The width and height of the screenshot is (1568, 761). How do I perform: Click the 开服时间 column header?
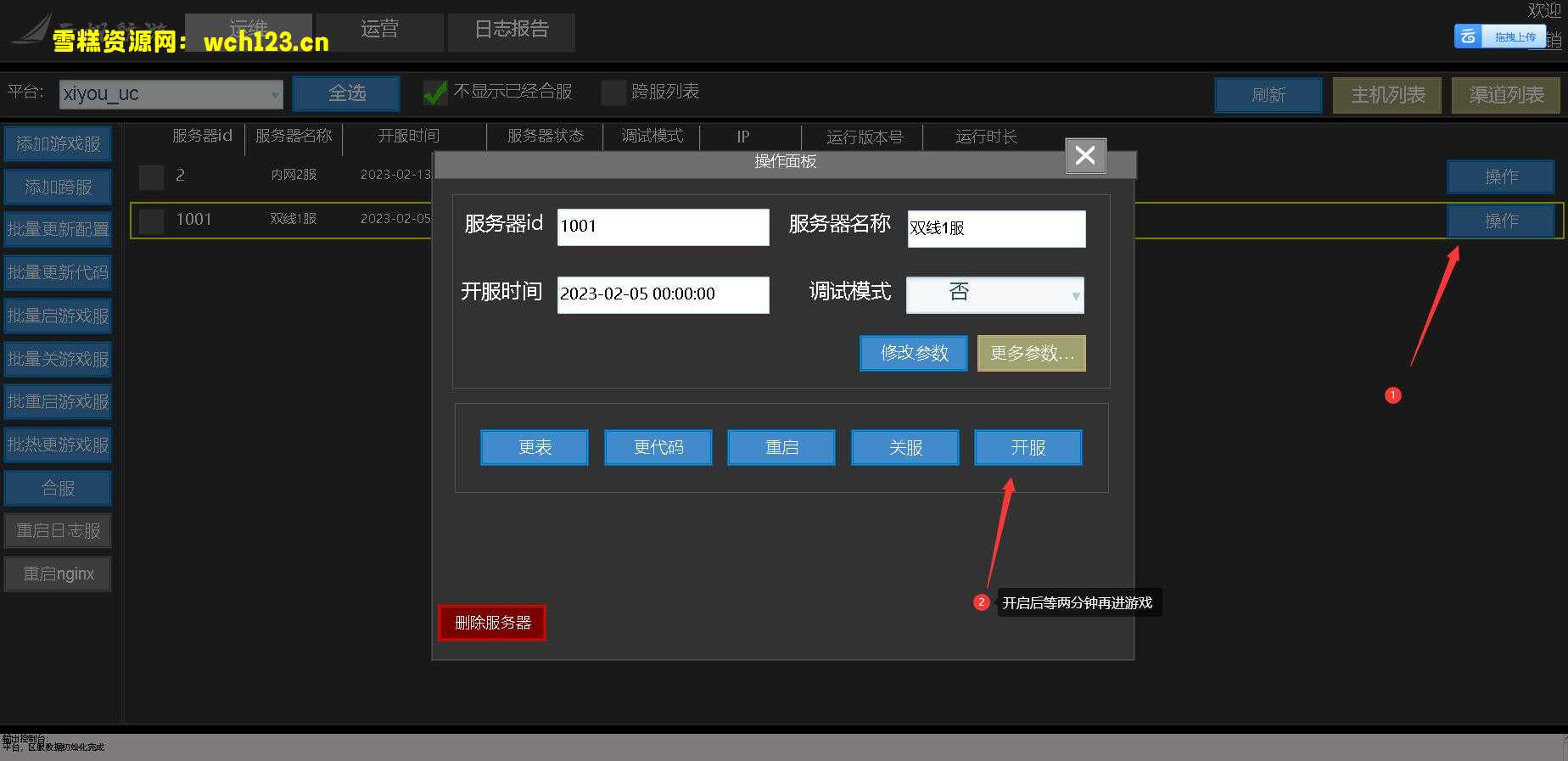coord(409,136)
